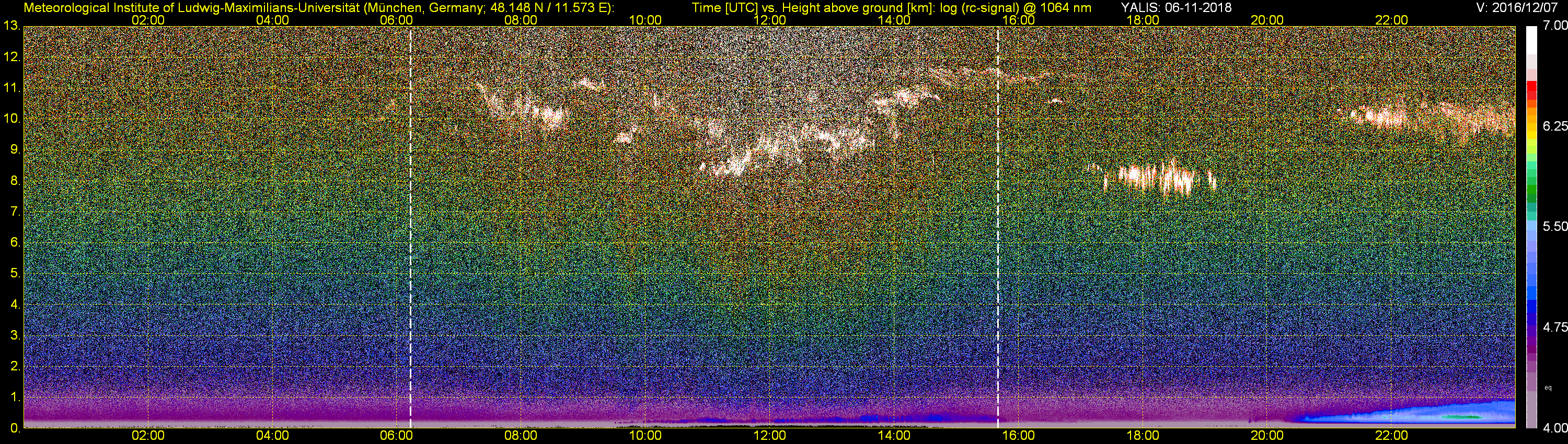Click 10:00 on the bottom time axis
This screenshot has height=444, width=1568.
point(645,436)
